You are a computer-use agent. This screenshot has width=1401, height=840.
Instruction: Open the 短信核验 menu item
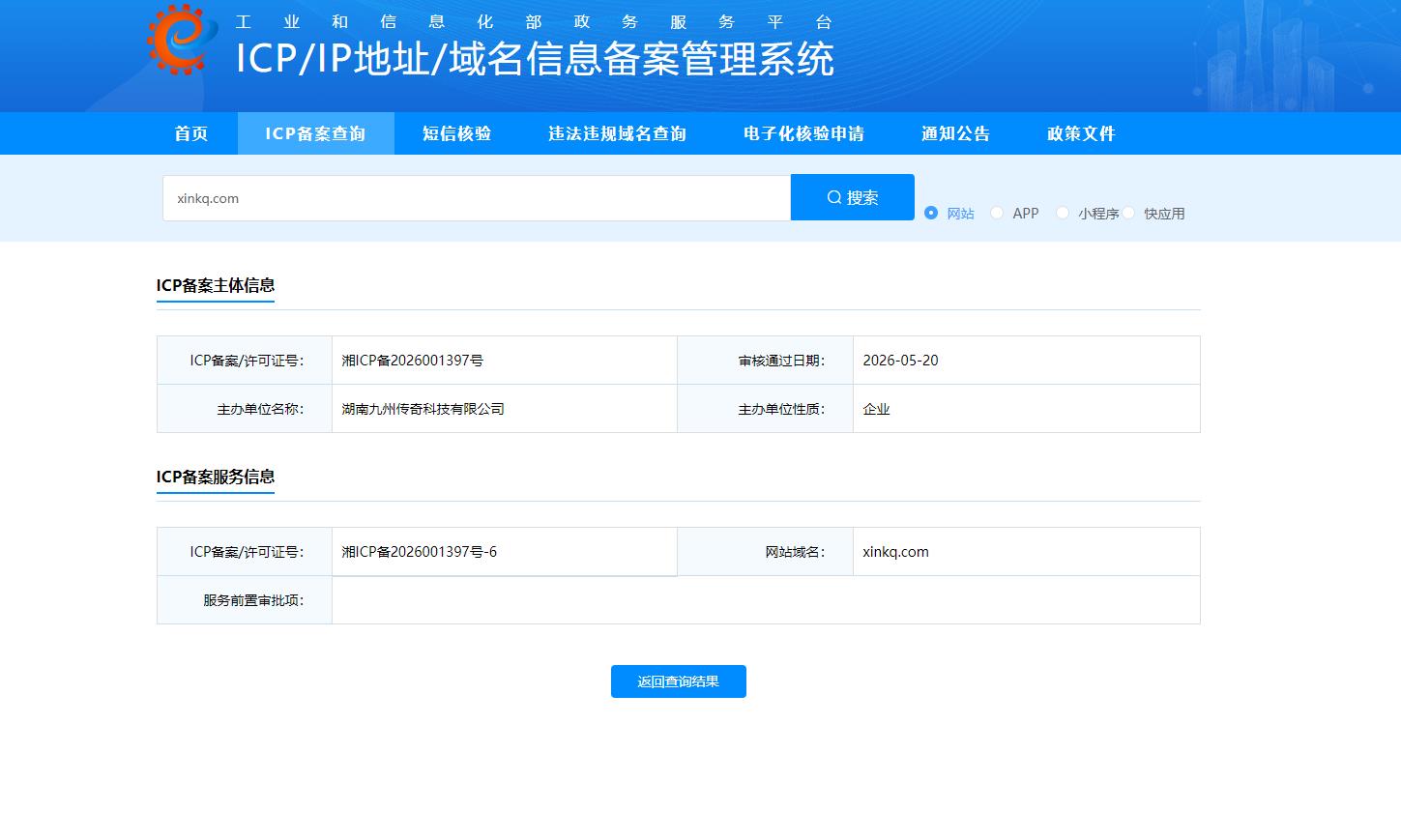(x=457, y=133)
